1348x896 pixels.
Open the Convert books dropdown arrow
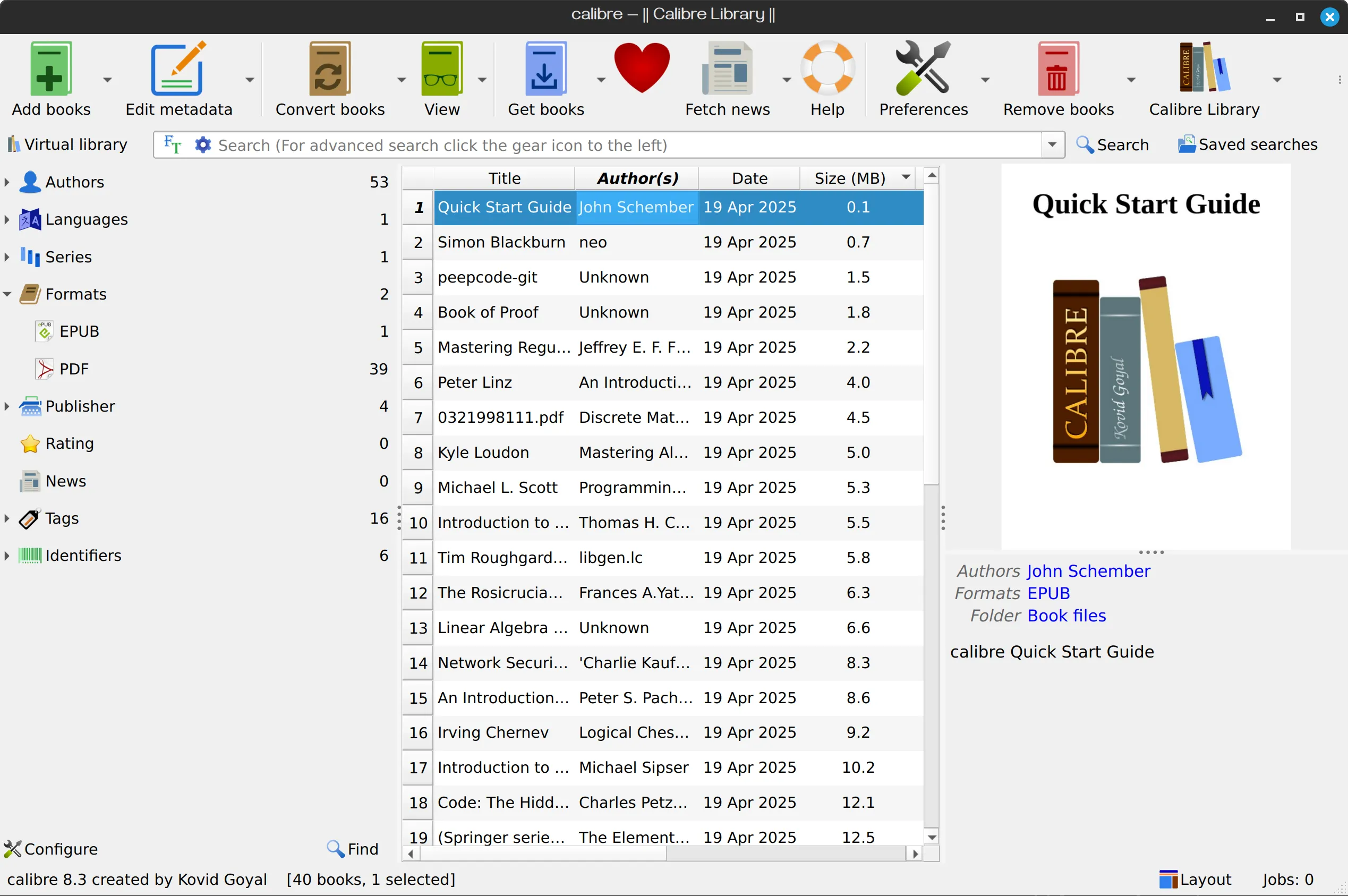pyautogui.click(x=401, y=80)
